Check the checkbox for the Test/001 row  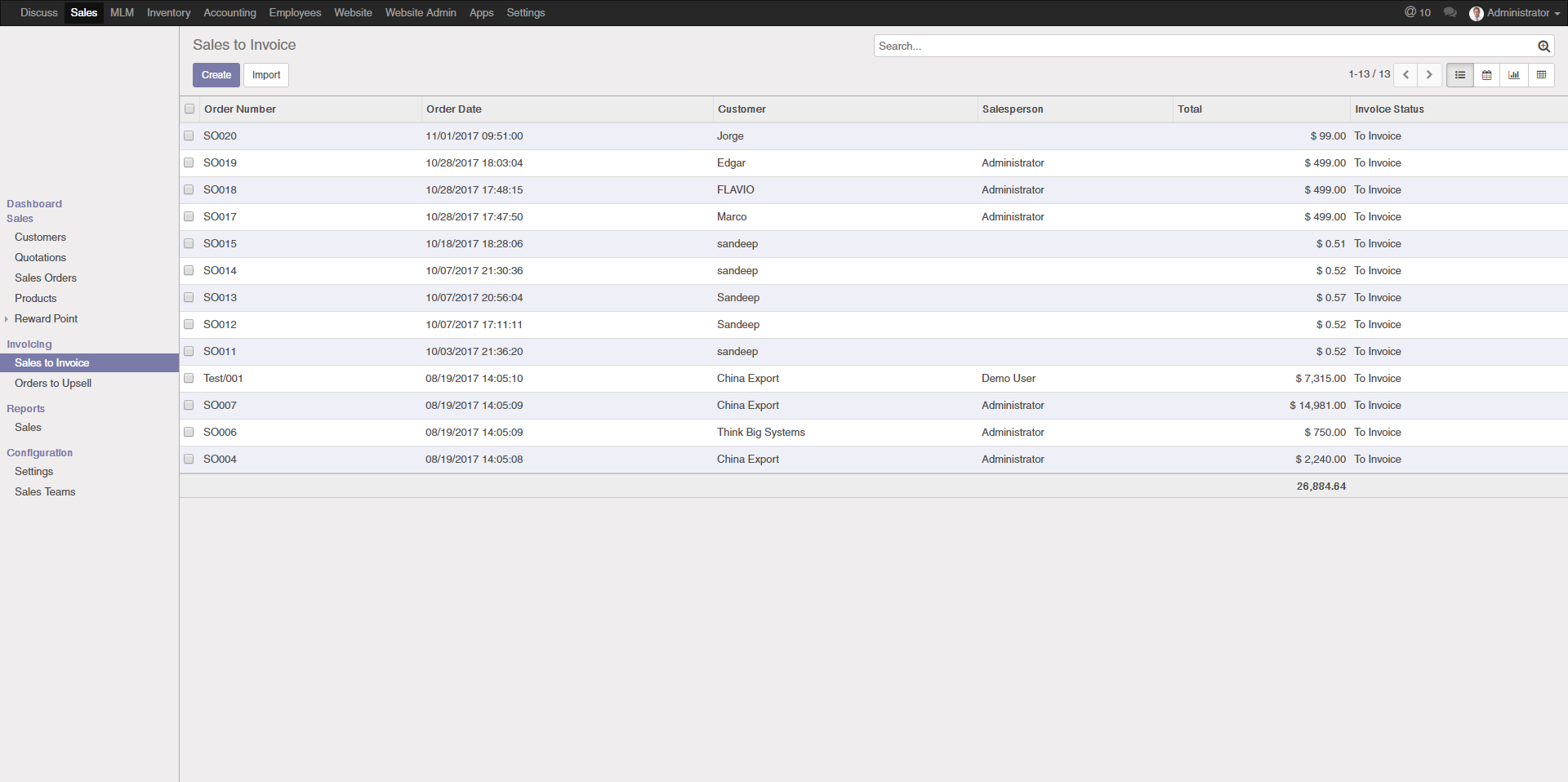(189, 378)
